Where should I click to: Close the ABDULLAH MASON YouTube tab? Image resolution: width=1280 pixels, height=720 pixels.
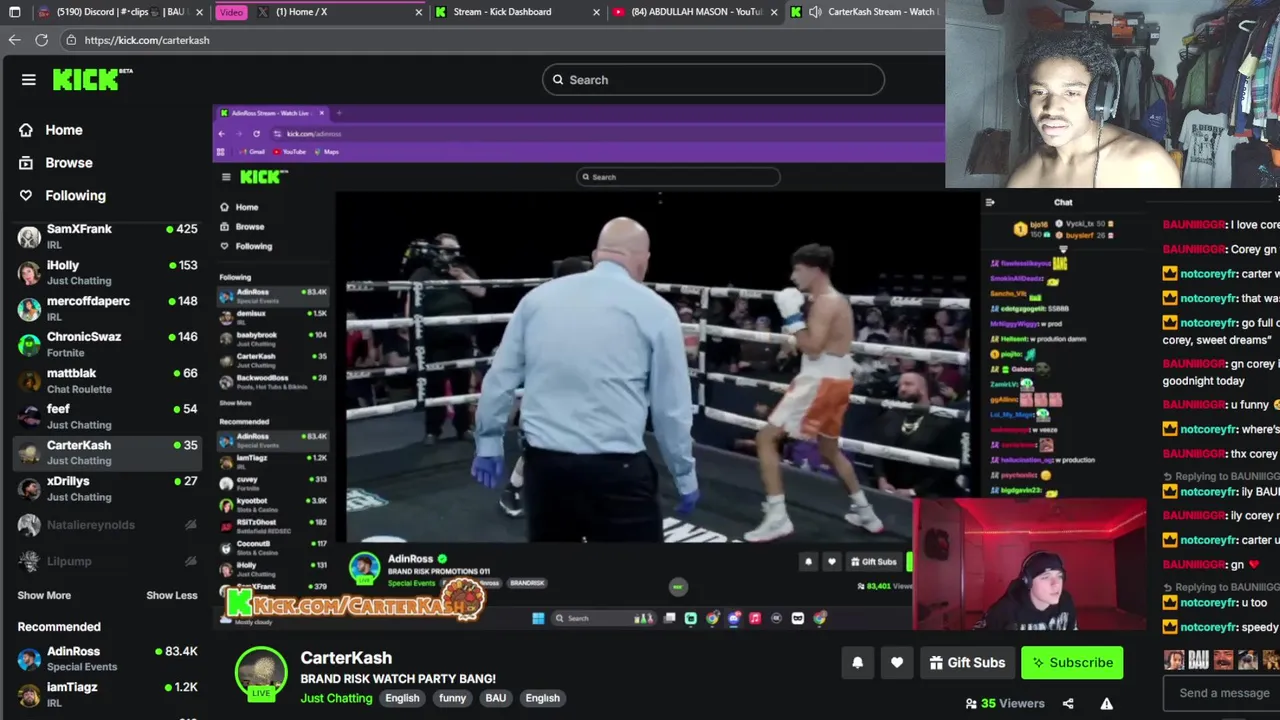coord(774,12)
